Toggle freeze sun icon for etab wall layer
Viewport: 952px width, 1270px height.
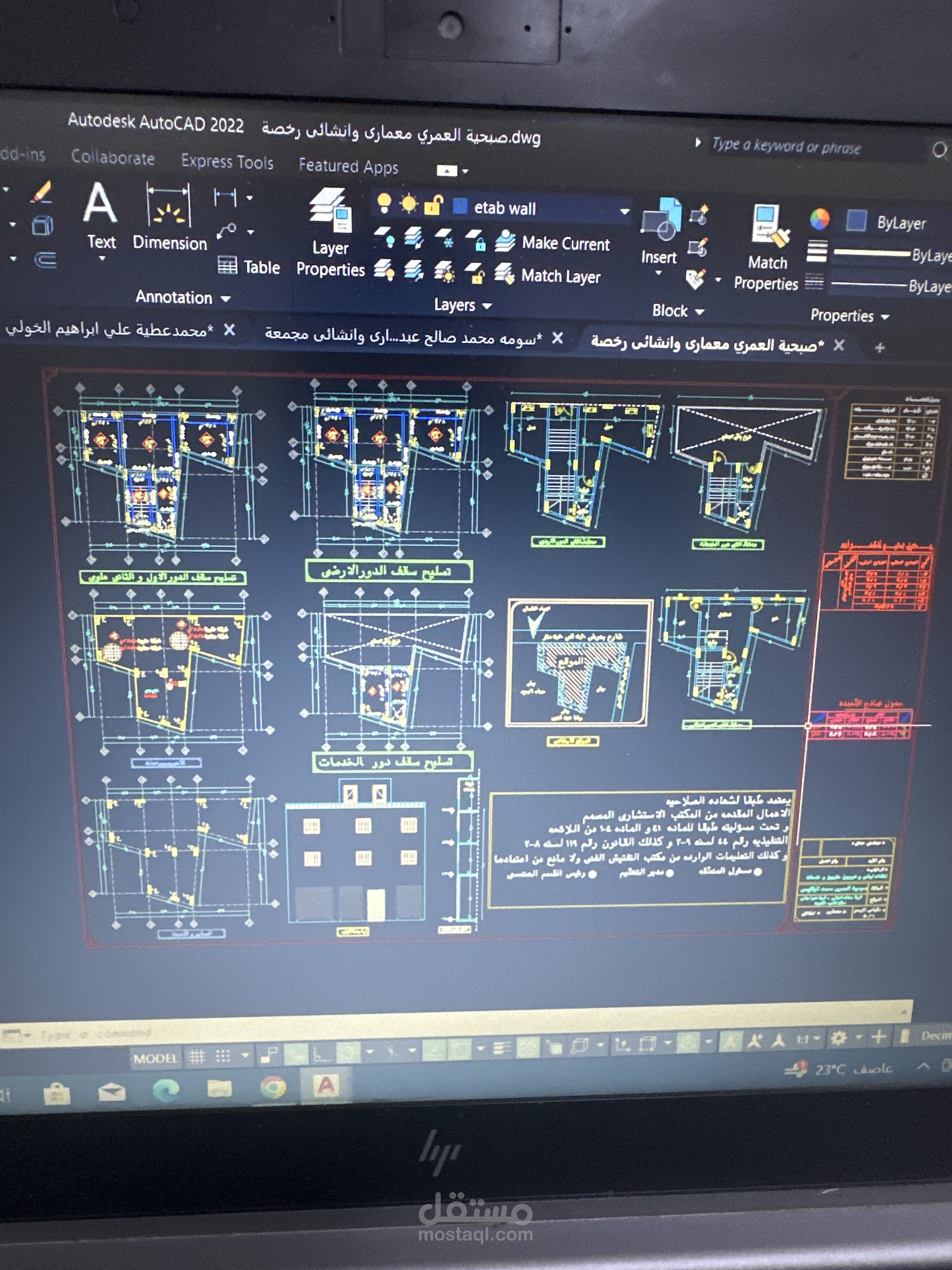(x=409, y=204)
